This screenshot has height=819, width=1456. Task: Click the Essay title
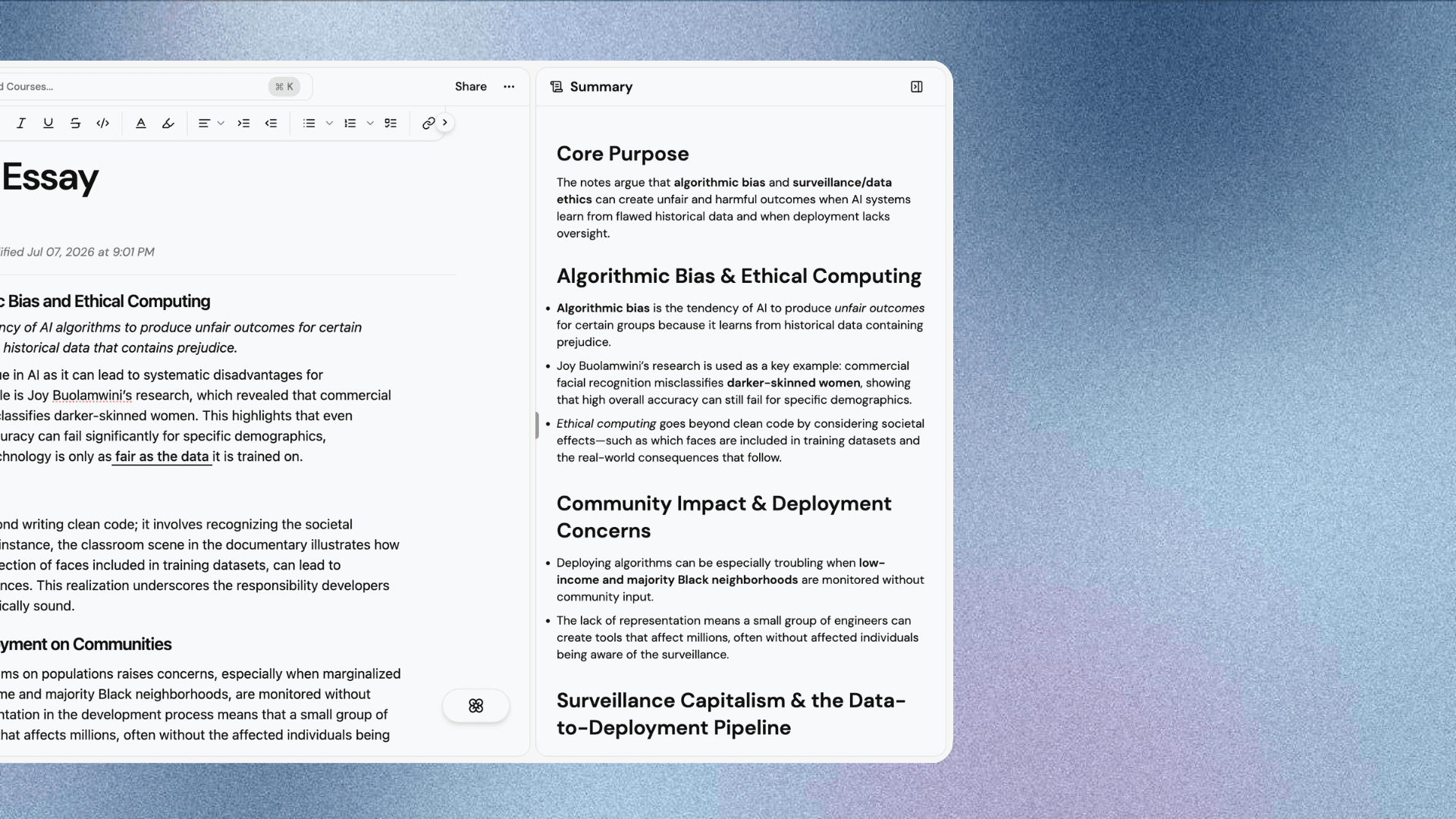tap(50, 177)
